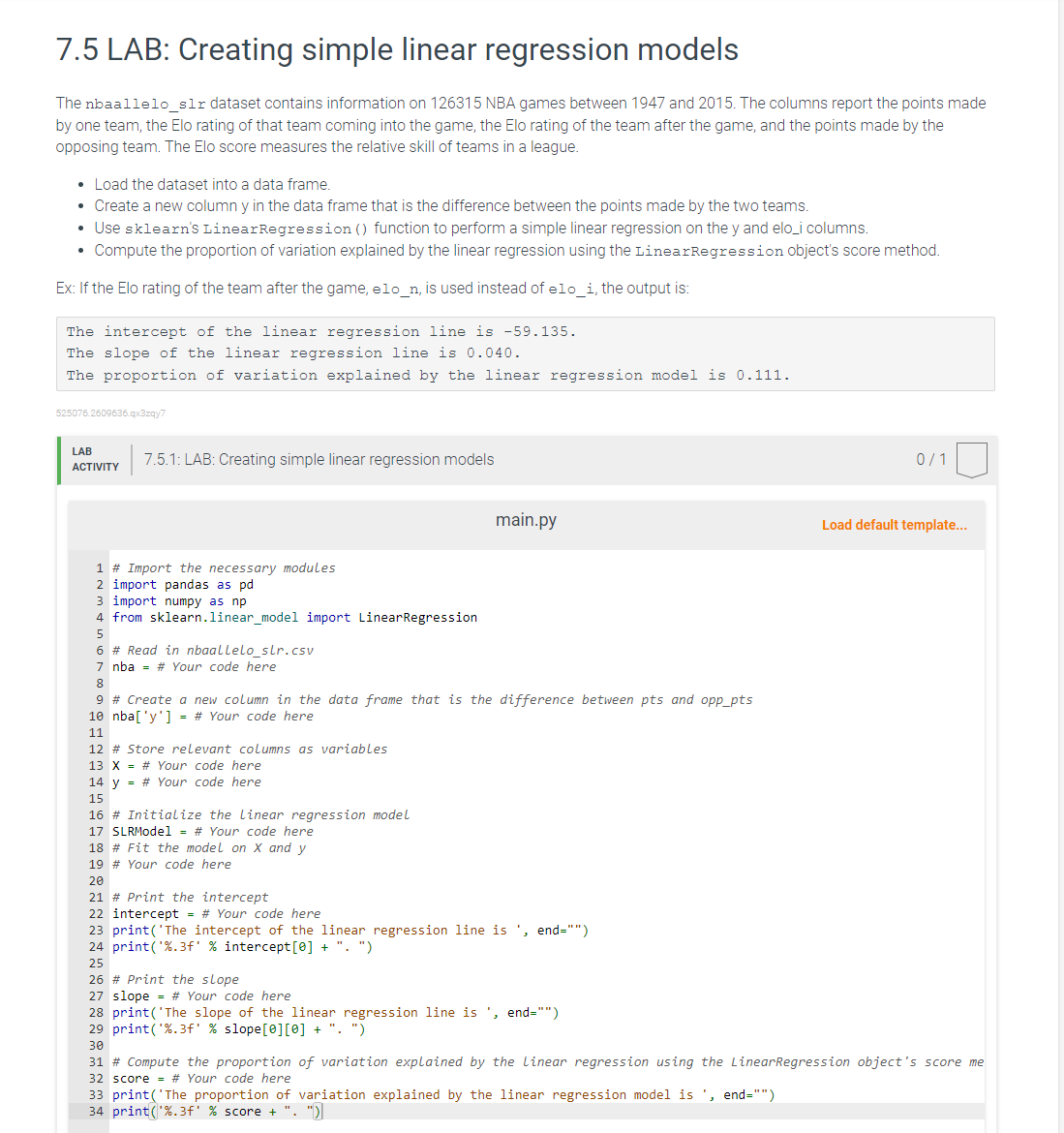
Task: Click the LAB ACTIVITY label
Action: click(95, 459)
